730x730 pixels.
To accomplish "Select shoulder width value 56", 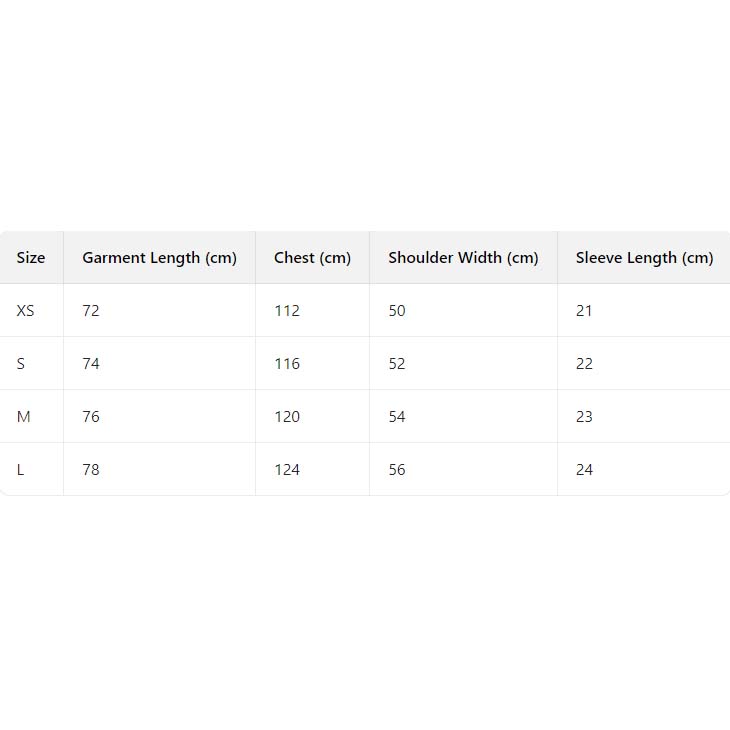I will click(397, 470).
